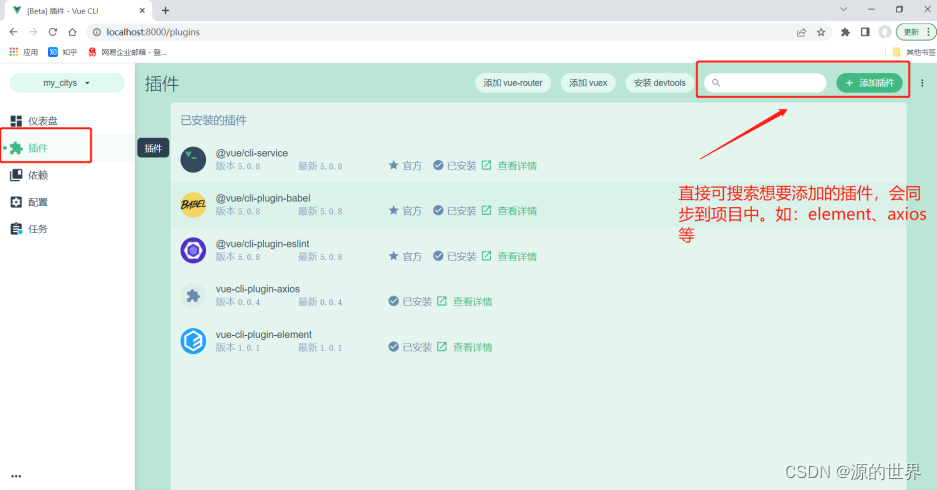Open the tab search chevron in title bar
Viewport: 937px width, 490px height.
click(x=843, y=10)
